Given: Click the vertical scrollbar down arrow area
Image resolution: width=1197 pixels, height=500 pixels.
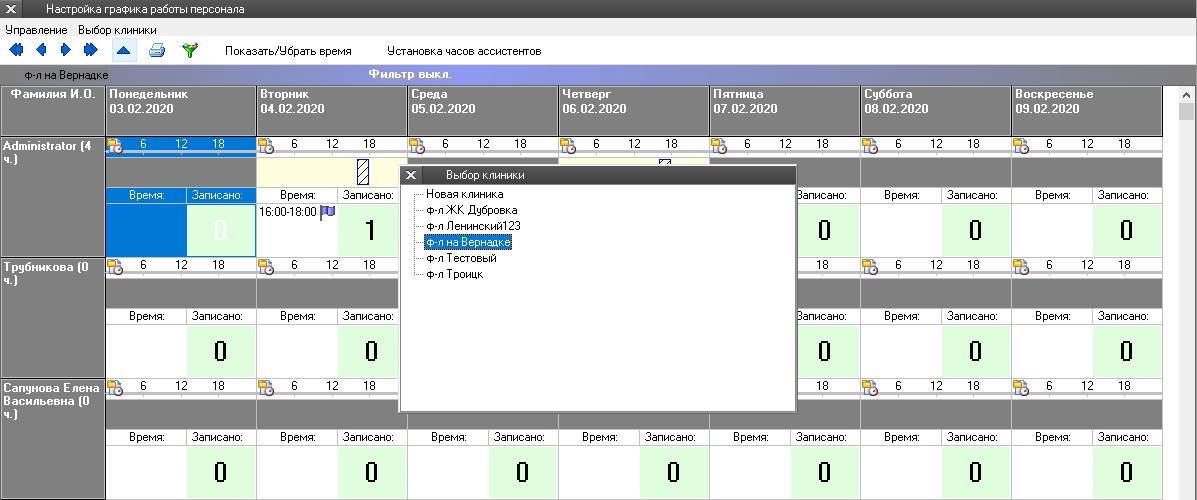Looking at the screenshot, I should [x=1187, y=490].
